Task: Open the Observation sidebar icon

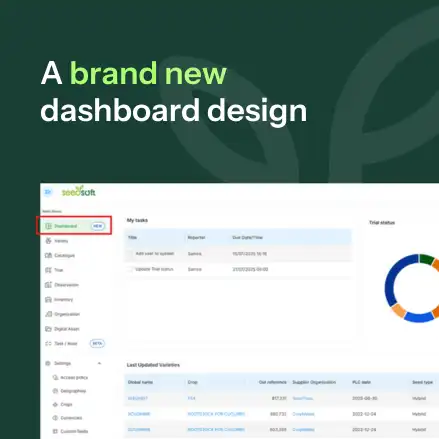Action: pos(48,285)
